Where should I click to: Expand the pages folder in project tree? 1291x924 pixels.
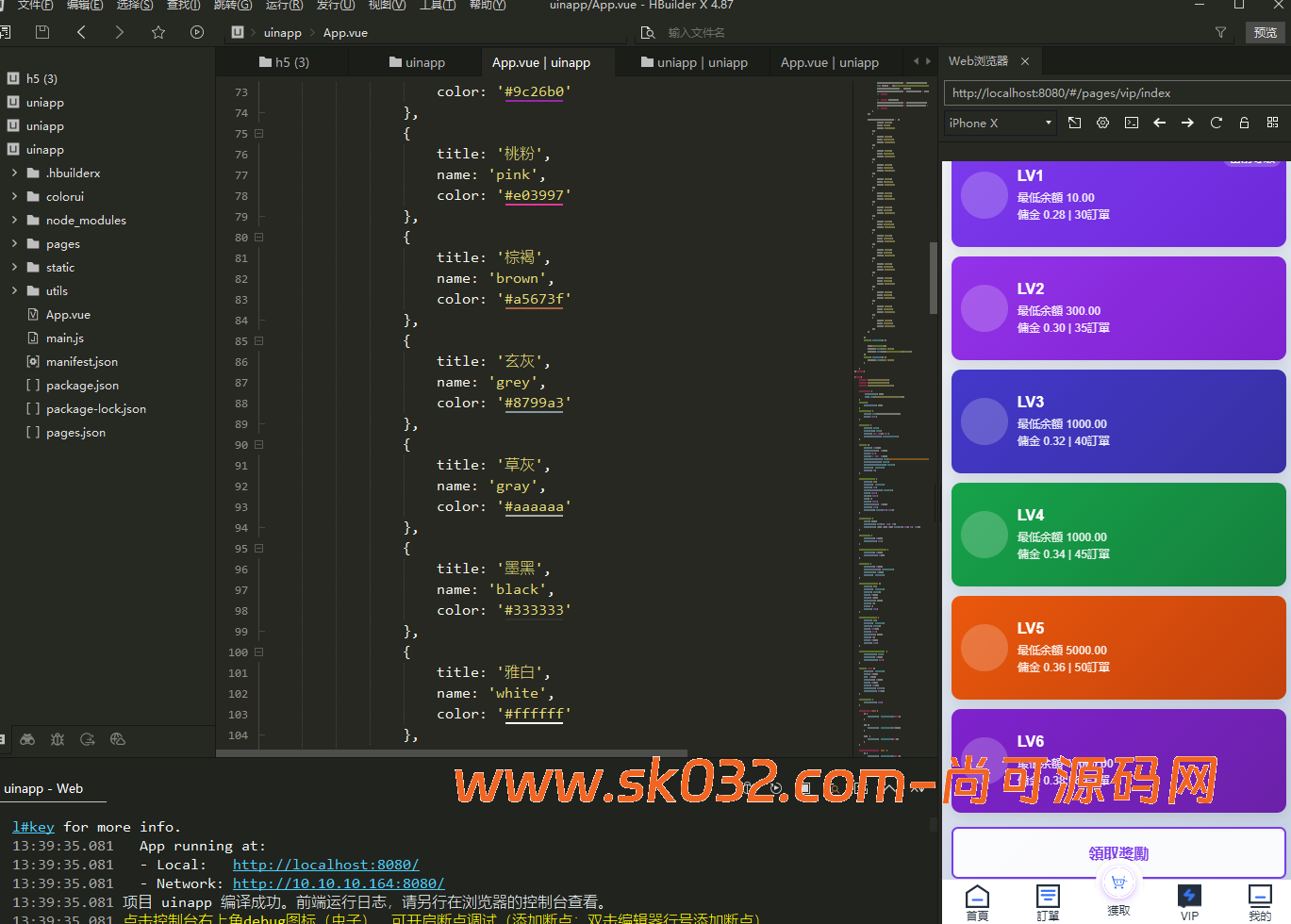[x=14, y=244]
